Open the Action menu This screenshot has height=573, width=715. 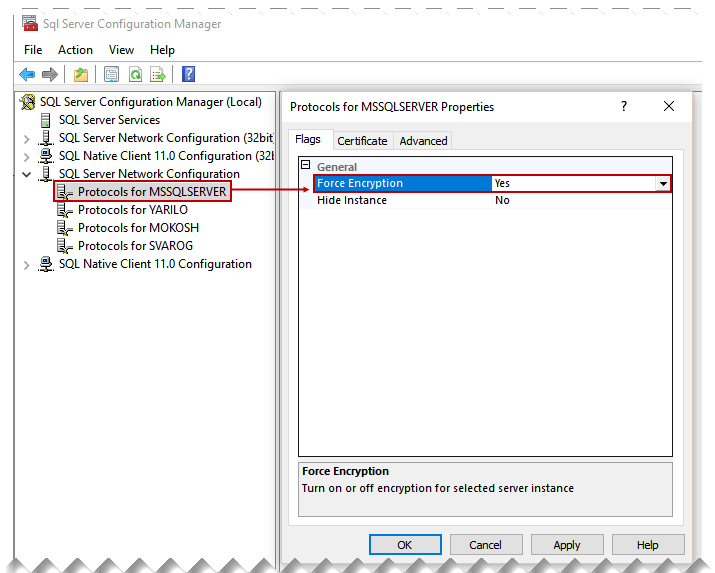(x=75, y=50)
